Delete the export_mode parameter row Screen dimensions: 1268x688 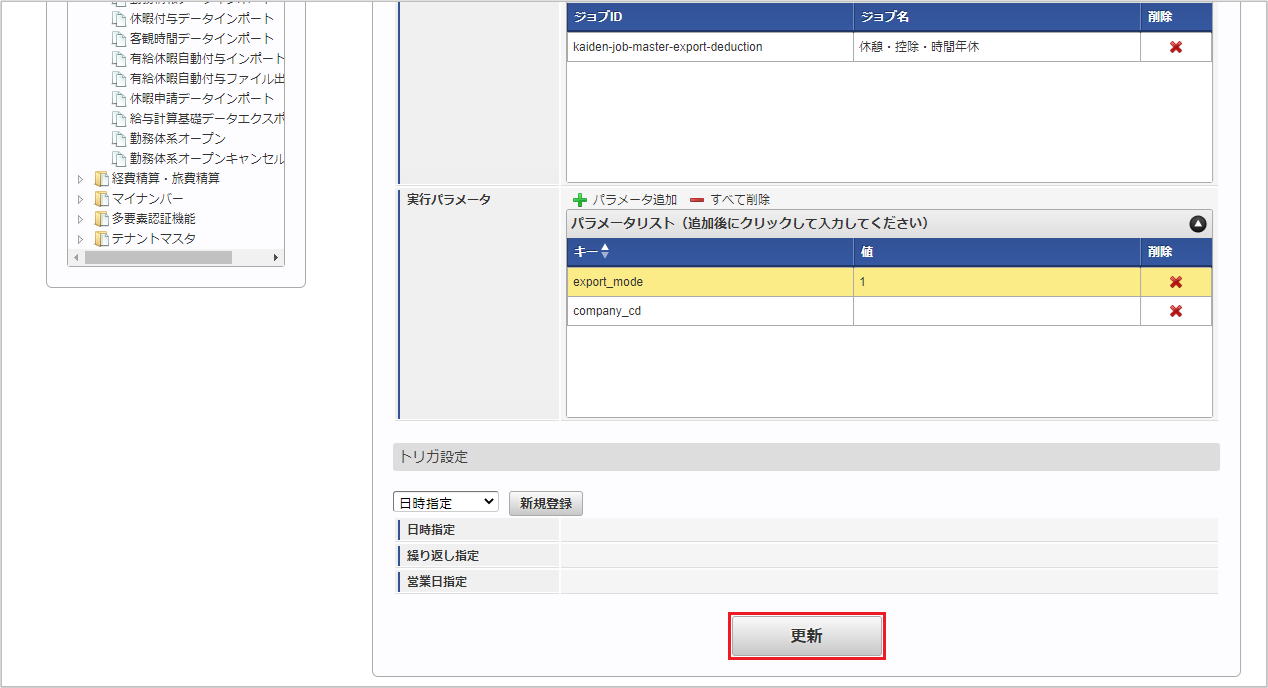coord(1176,282)
